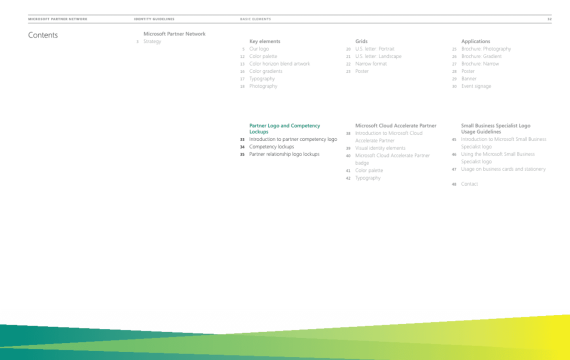570x360 pixels.
Task: Click the IDENTITY GUIDELINES header label
Action: (x=154, y=19)
